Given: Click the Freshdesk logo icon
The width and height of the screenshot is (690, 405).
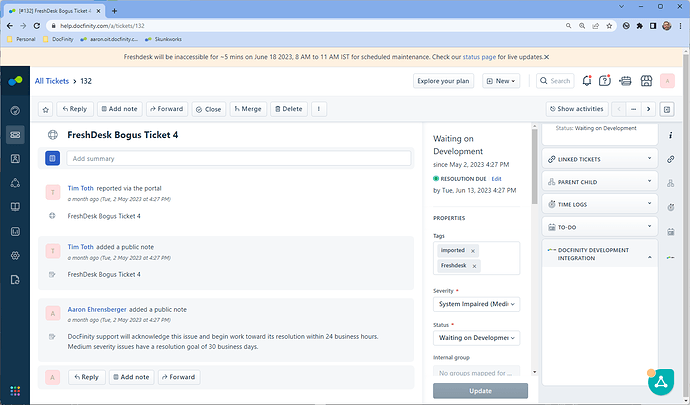Looking at the screenshot, I should click(15, 81).
